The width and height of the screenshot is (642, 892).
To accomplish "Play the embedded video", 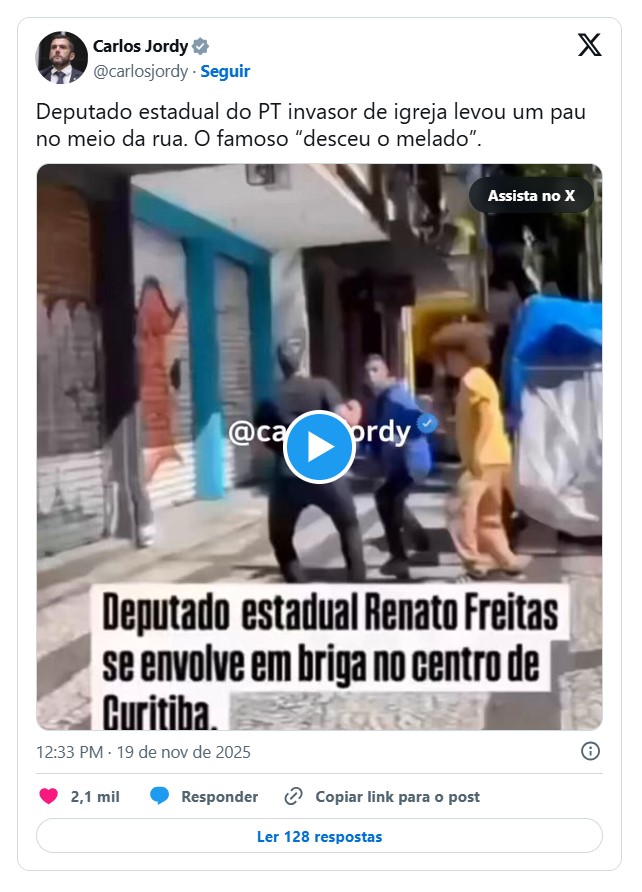I will pos(319,447).
